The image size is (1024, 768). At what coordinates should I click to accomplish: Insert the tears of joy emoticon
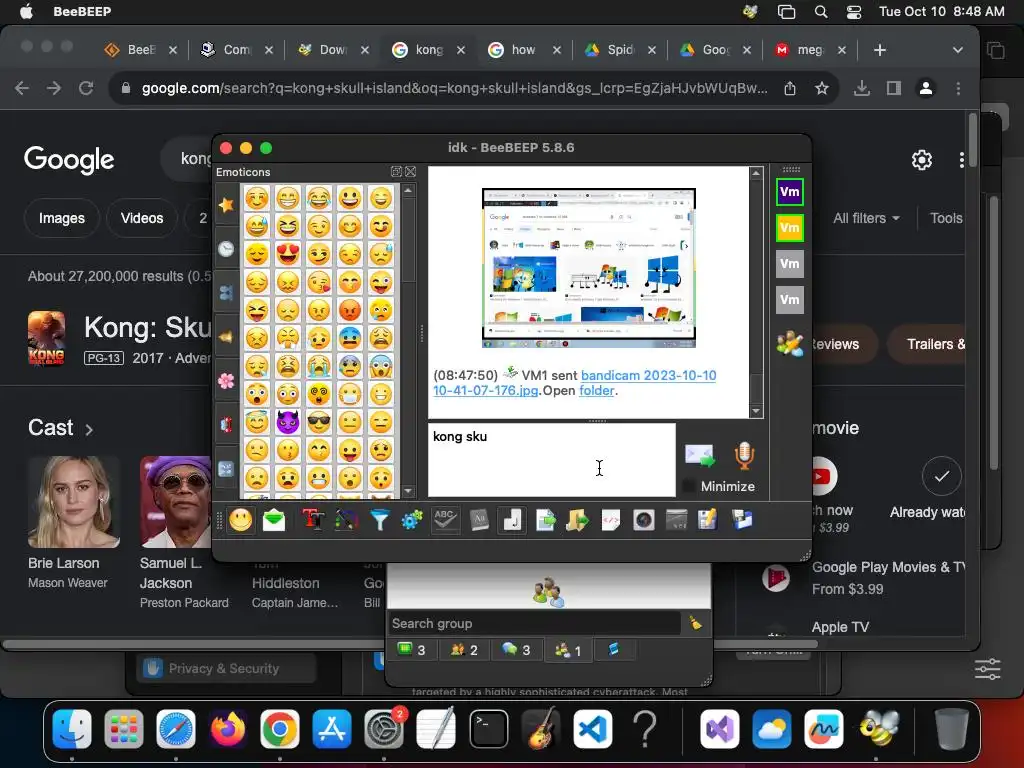point(319,197)
